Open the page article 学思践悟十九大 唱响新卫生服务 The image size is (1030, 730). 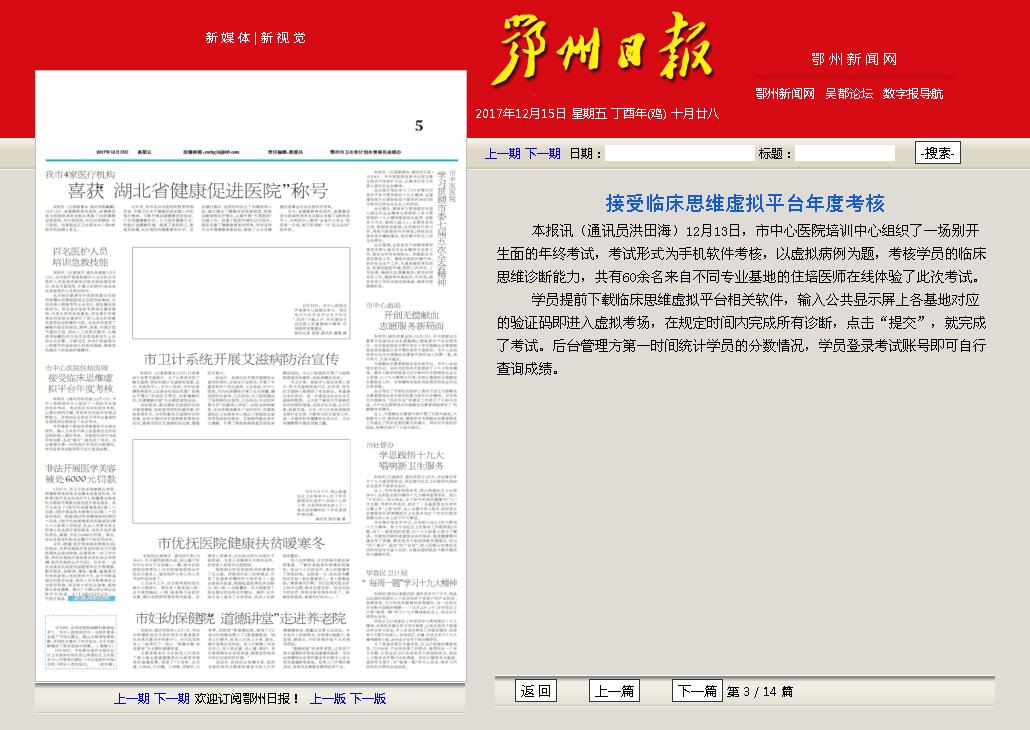[x=411, y=460]
